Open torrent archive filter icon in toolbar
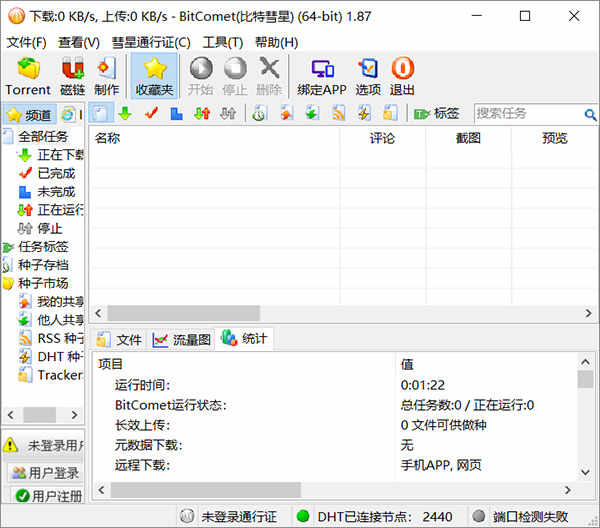 coord(259,114)
